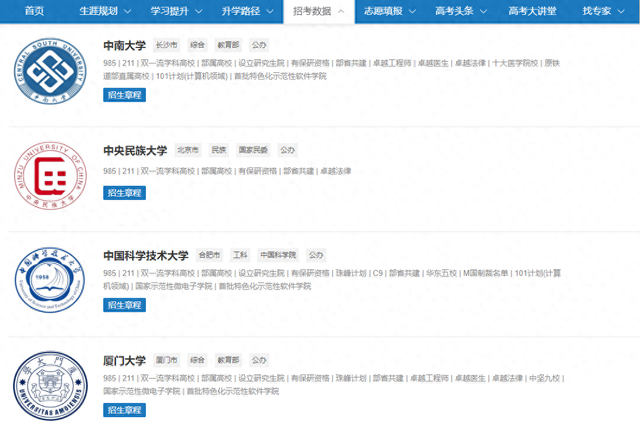Click the 公办 tag of 中南大学

(x=259, y=45)
